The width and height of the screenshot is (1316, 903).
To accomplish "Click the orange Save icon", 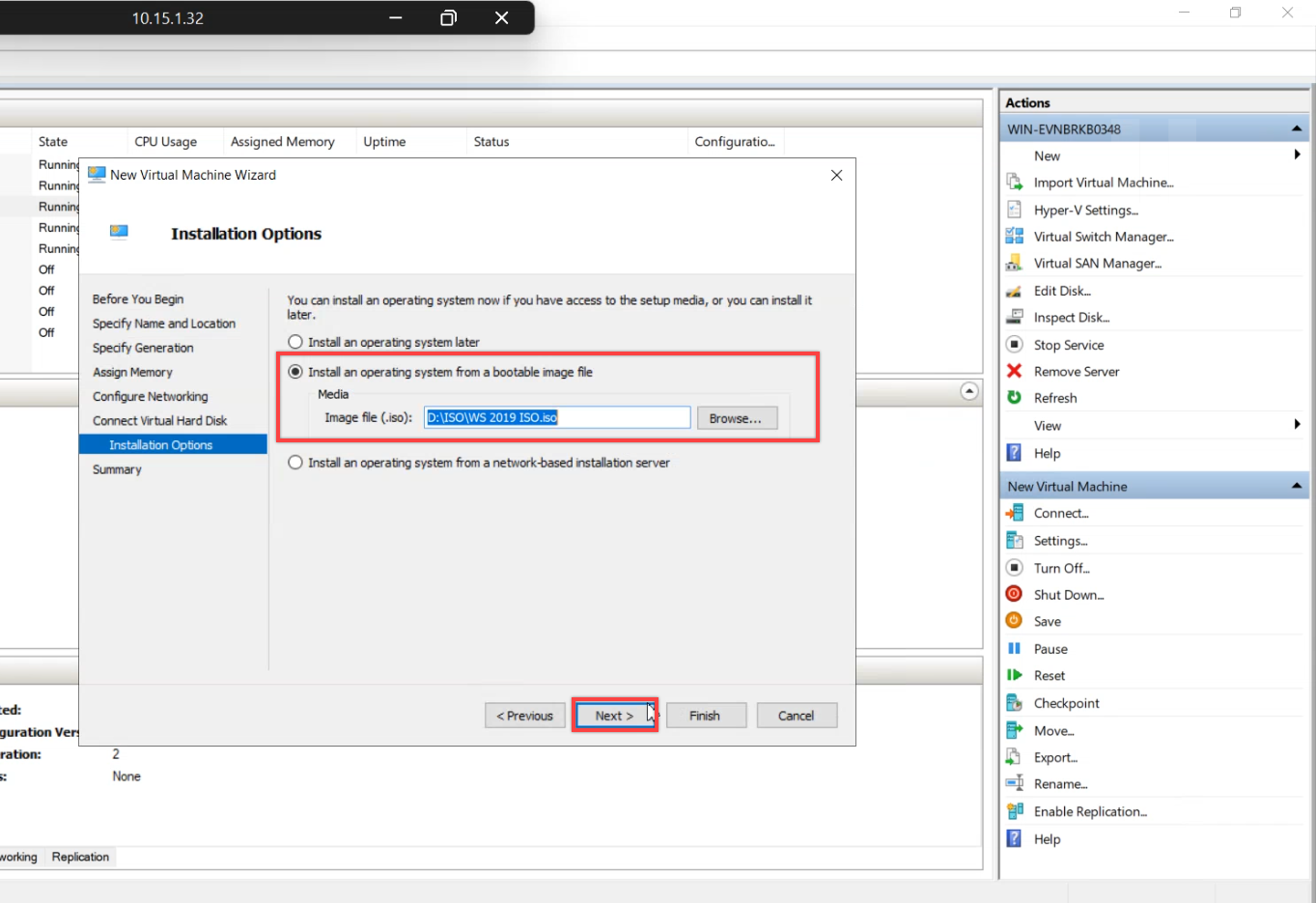I will point(1014,621).
